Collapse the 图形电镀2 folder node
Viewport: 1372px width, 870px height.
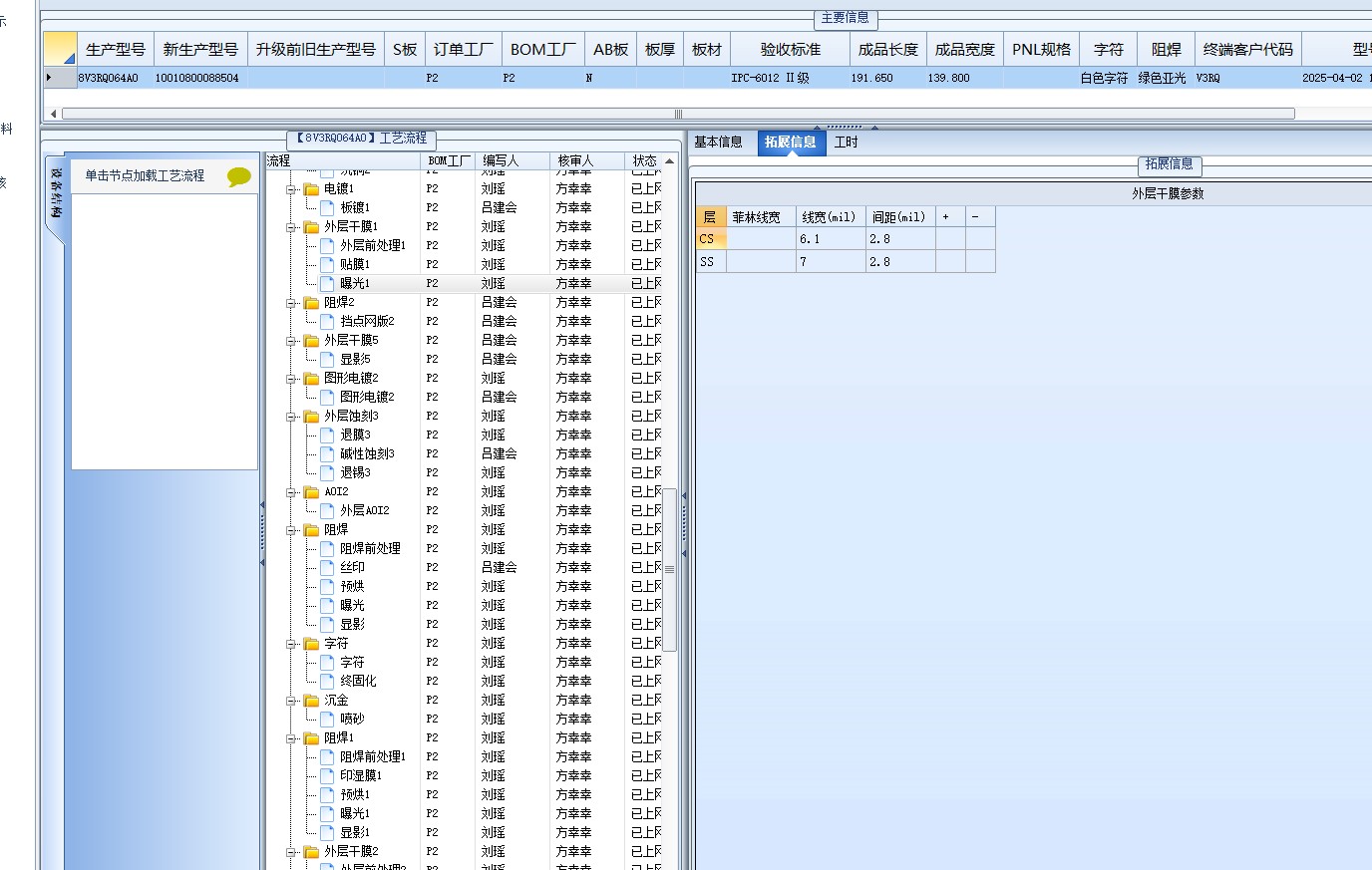[x=292, y=379]
